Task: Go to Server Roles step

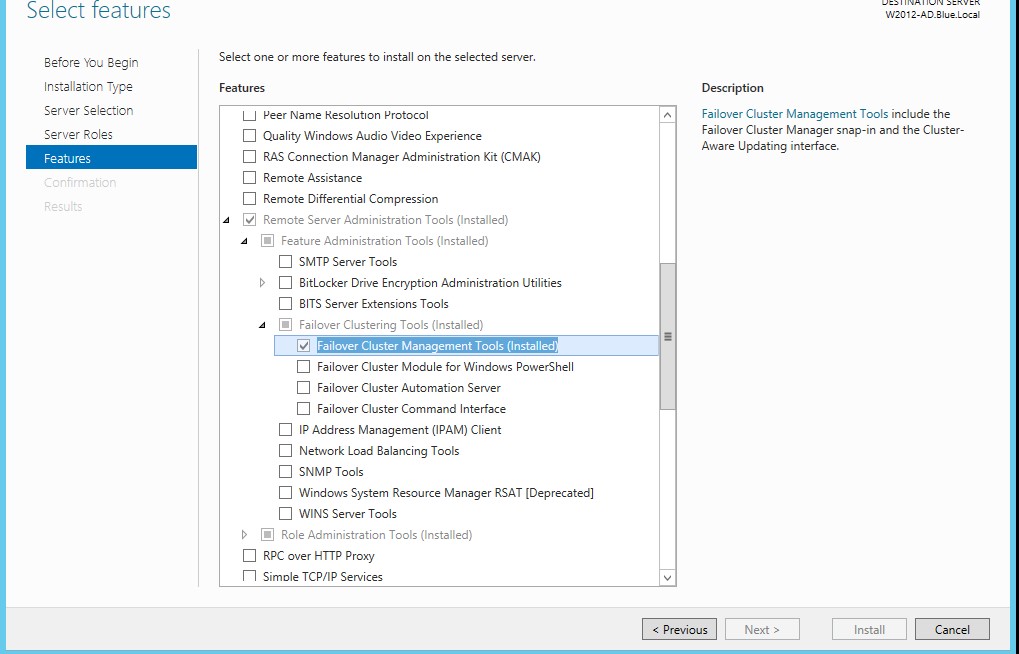Action: (78, 134)
